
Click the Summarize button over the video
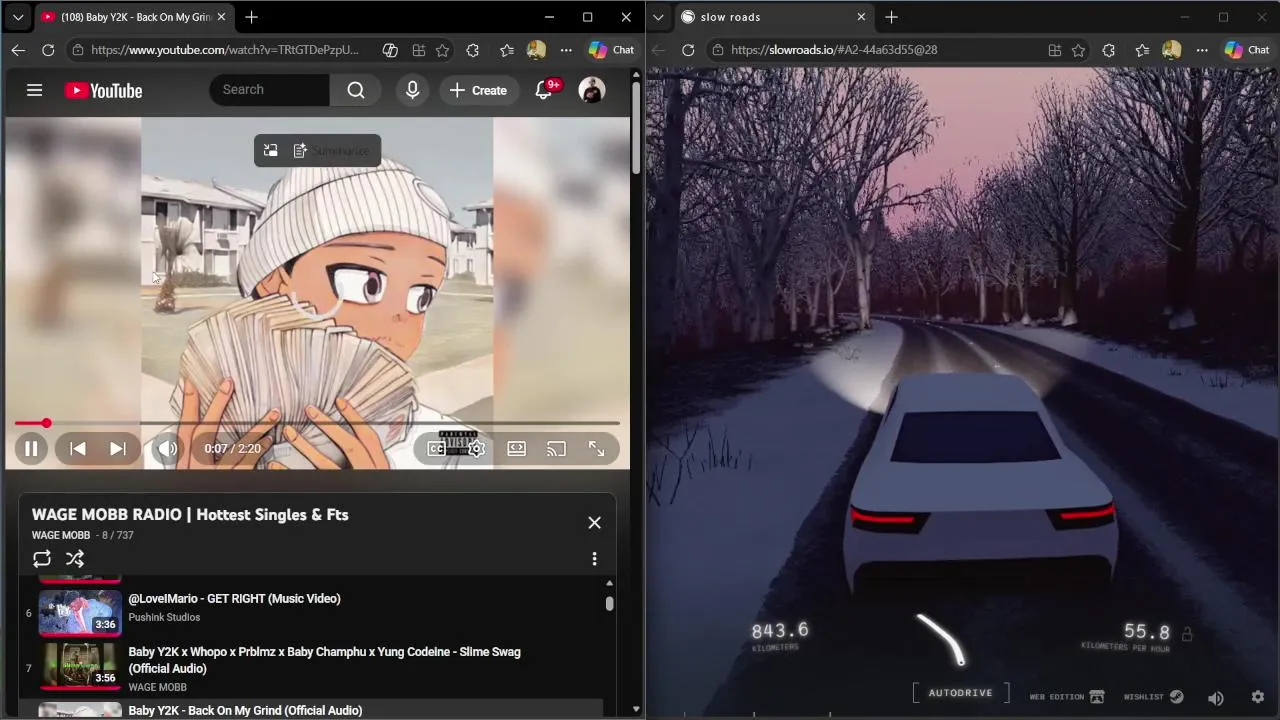331,151
